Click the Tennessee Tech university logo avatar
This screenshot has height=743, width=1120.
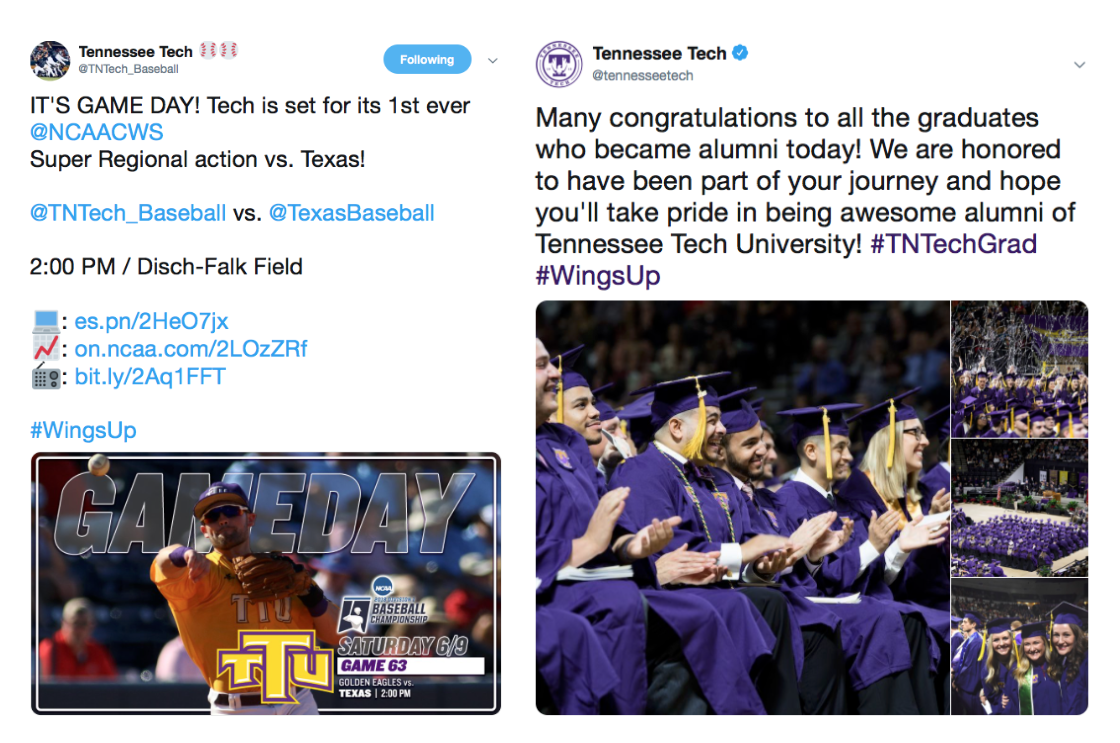coord(558,64)
